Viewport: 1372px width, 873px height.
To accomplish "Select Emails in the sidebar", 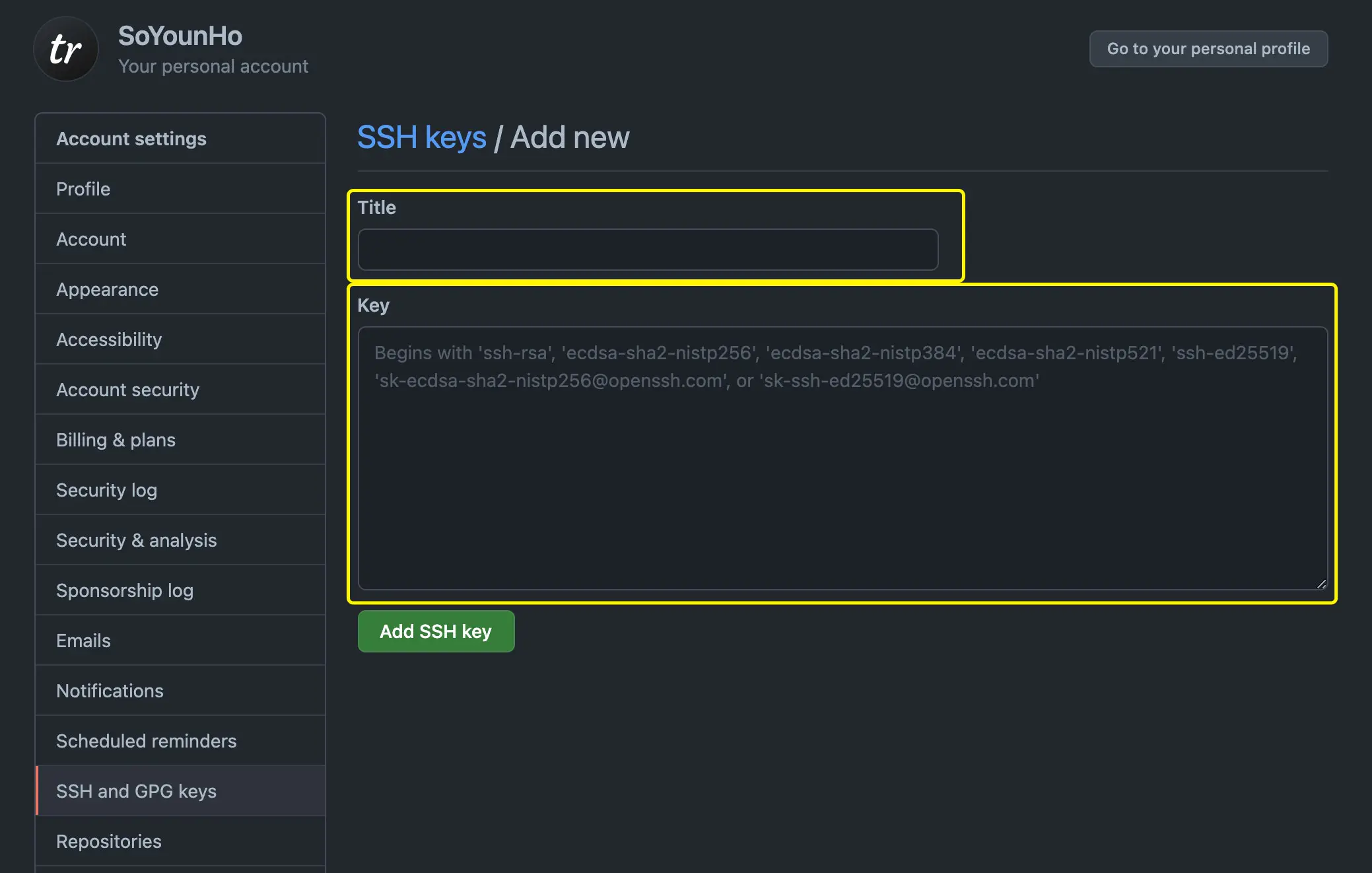I will [x=83, y=641].
